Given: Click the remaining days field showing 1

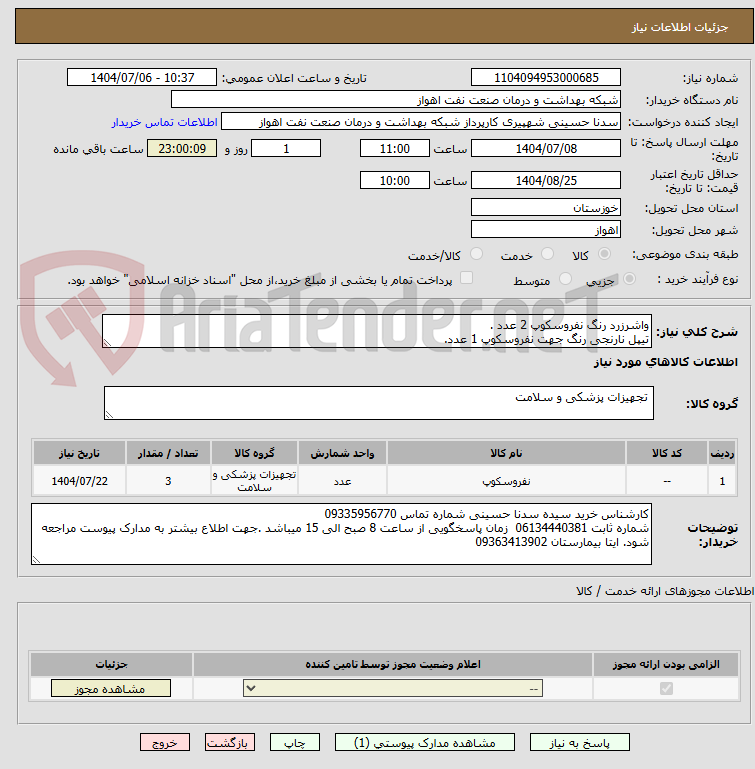Looking at the screenshot, I should pyautogui.click(x=286, y=149).
